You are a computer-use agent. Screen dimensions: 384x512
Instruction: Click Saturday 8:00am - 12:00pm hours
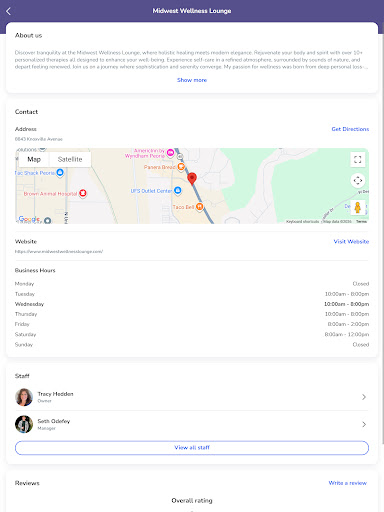click(347, 334)
